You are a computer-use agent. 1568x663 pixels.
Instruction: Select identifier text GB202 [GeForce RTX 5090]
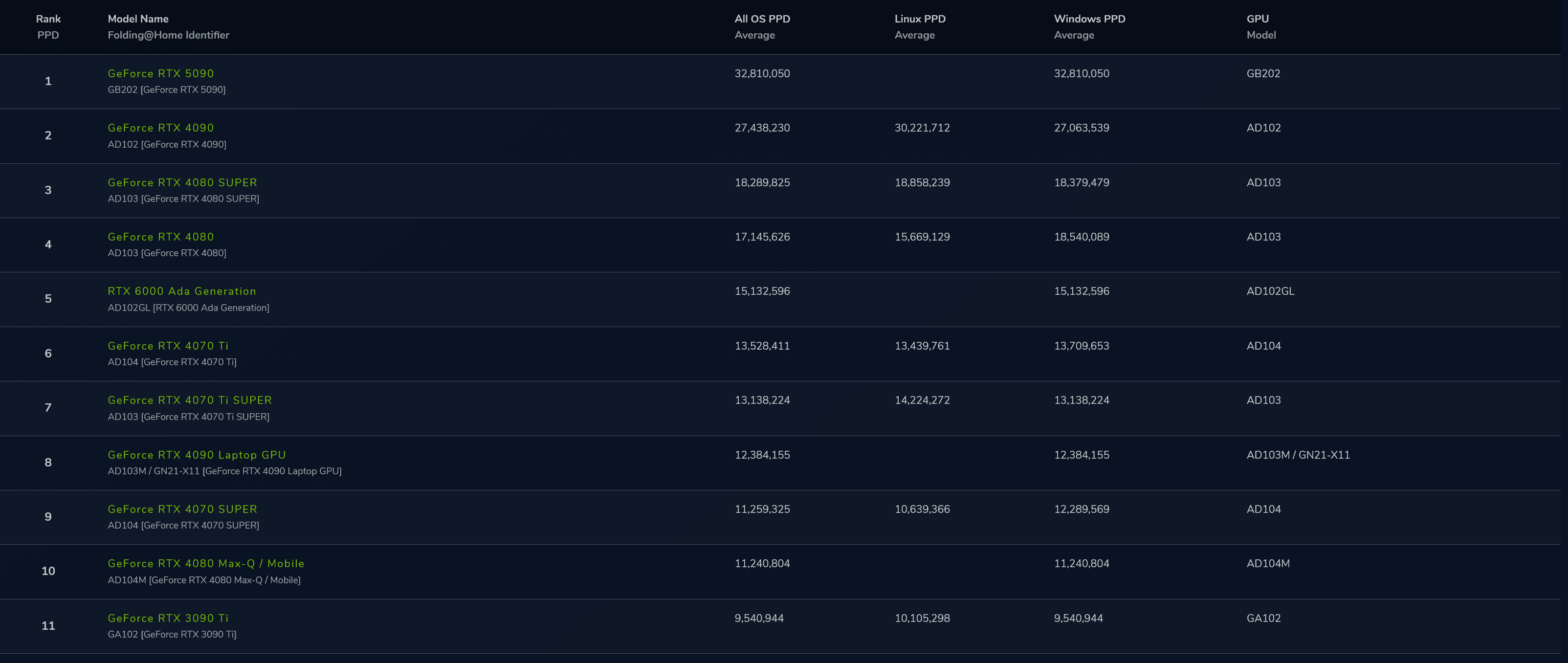pyautogui.click(x=167, y=89)
